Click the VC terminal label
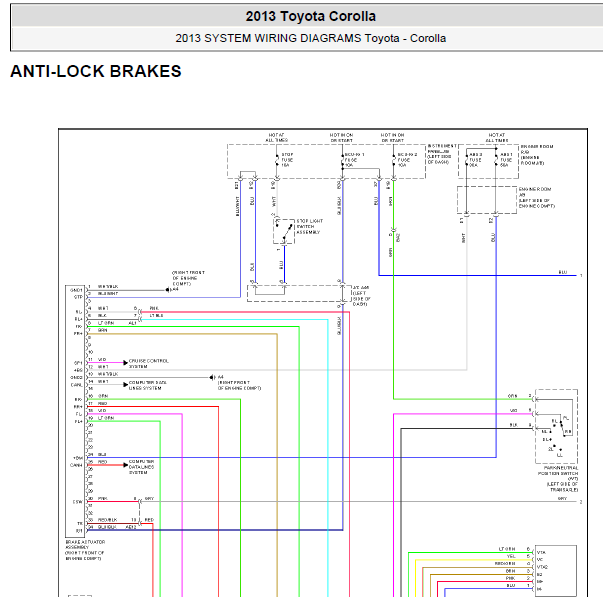The width and height of the screenshot is (603, 597). (540, 559)
